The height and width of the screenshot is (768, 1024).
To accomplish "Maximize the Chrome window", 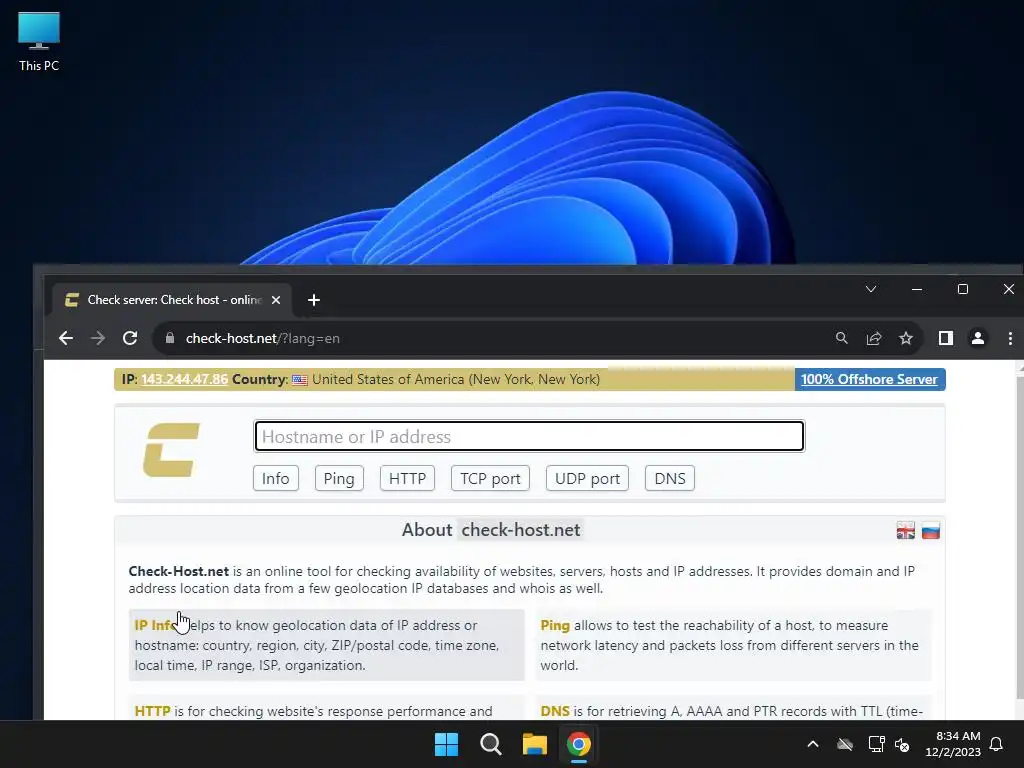I will point(963,289).
